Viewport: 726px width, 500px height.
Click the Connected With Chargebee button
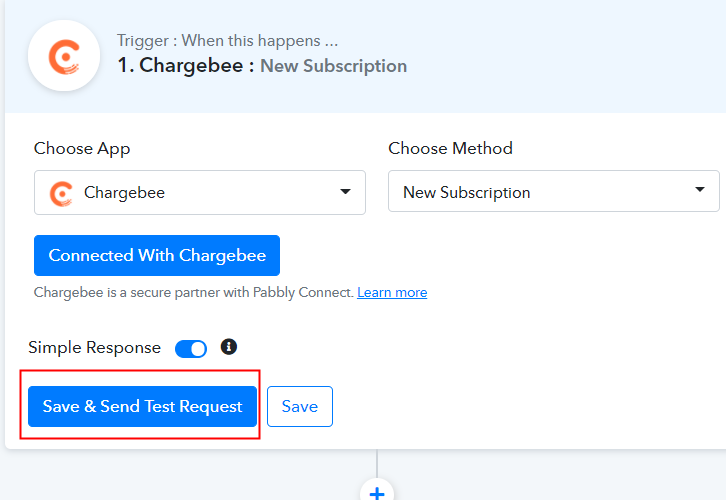(157, 256)
